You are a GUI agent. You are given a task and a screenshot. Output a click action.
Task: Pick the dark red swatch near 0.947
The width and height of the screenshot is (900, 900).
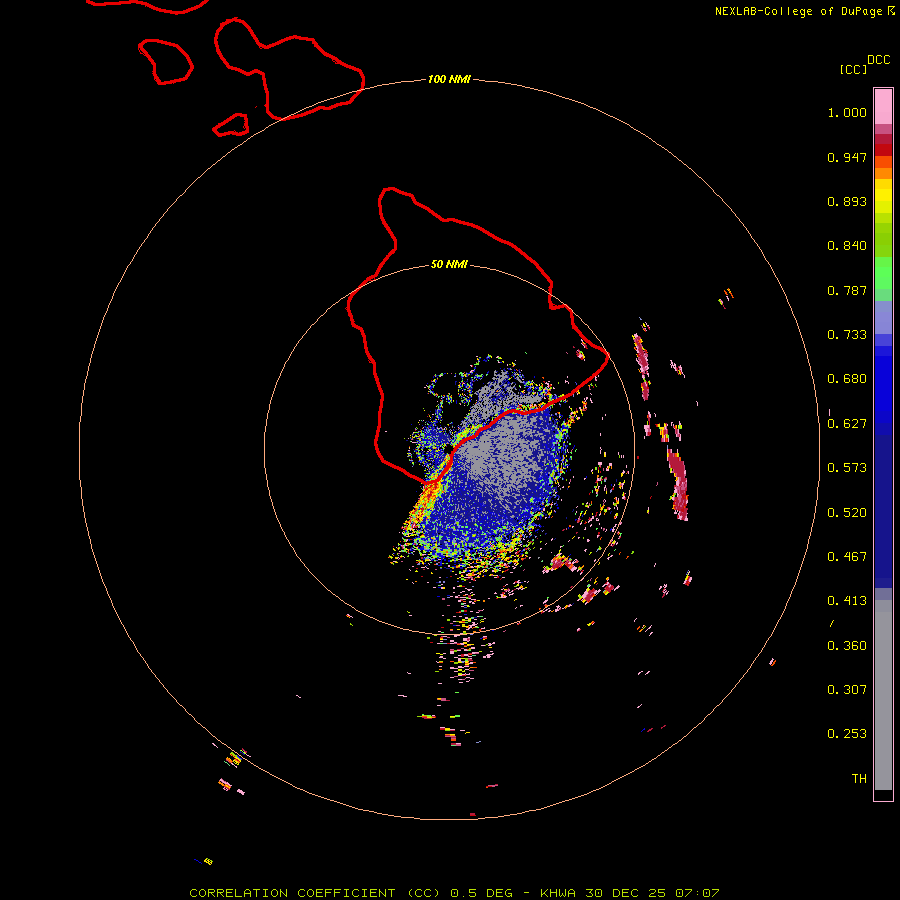[883, 150]
